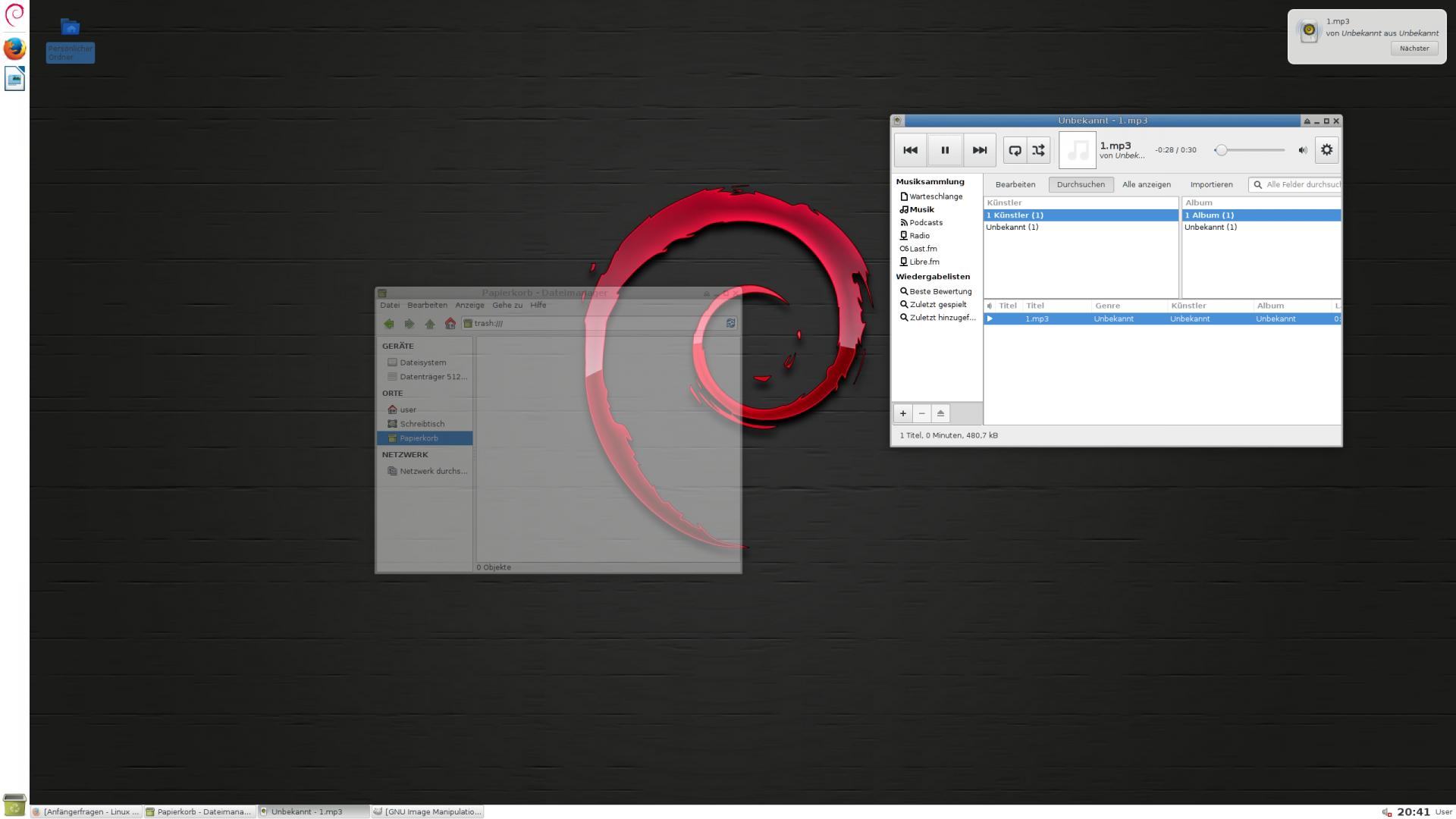Open Datei menu in file manager

point(390,306)
